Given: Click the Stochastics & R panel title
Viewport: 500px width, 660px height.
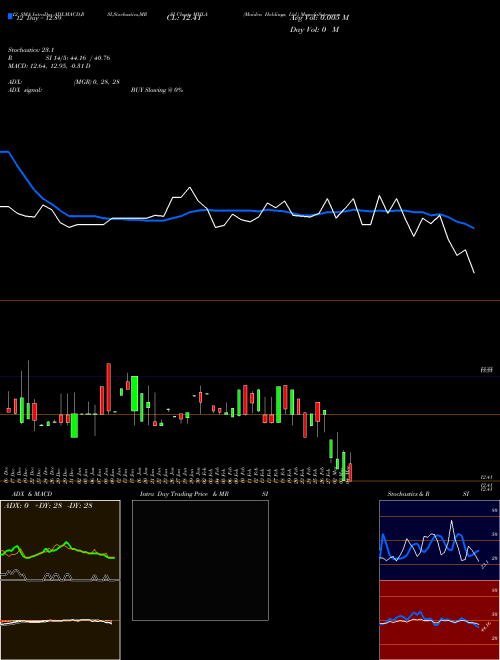Looking at the screenshot, I should (408, 494).
